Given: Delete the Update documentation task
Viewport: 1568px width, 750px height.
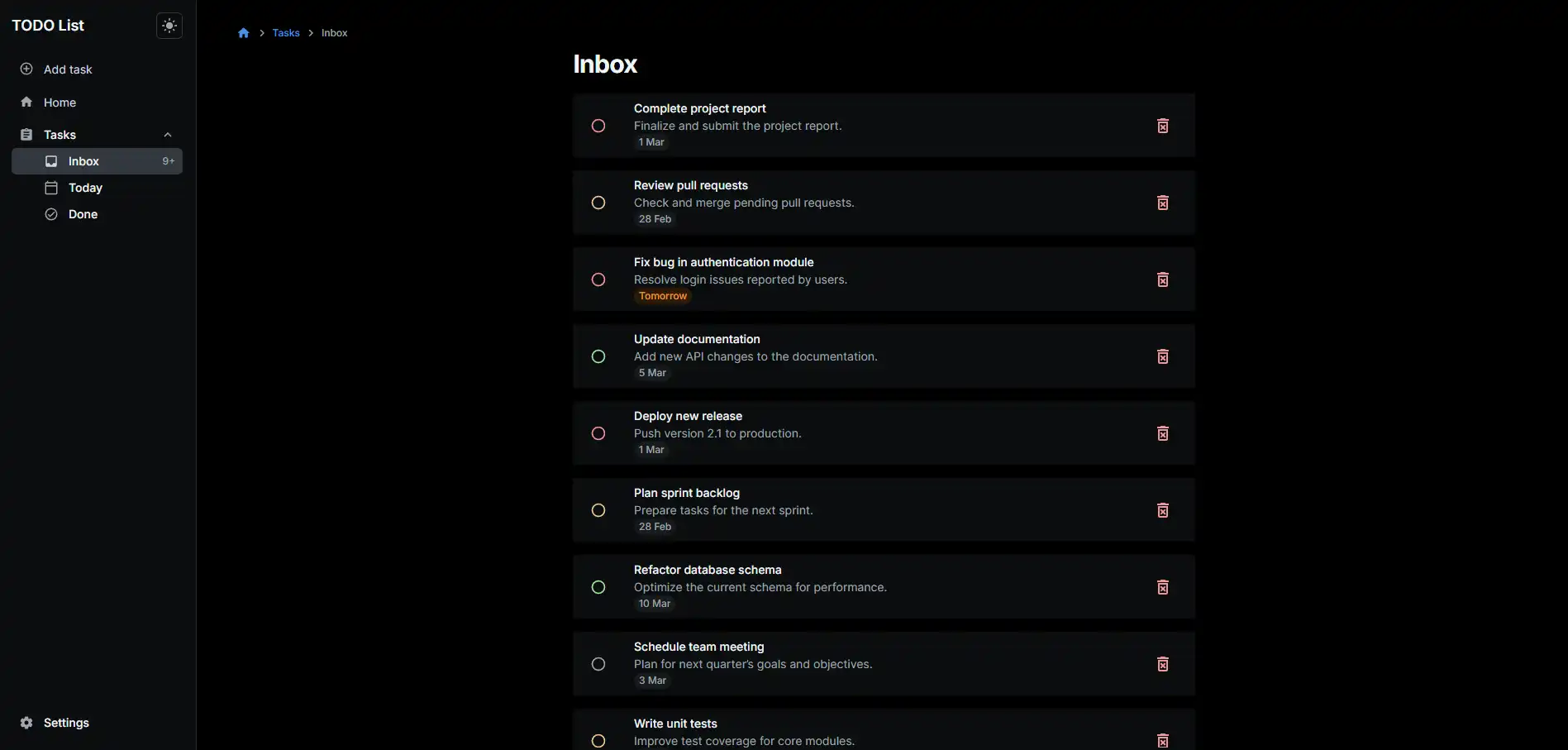Looking at the screenshot, I should tap(1162, 356).
